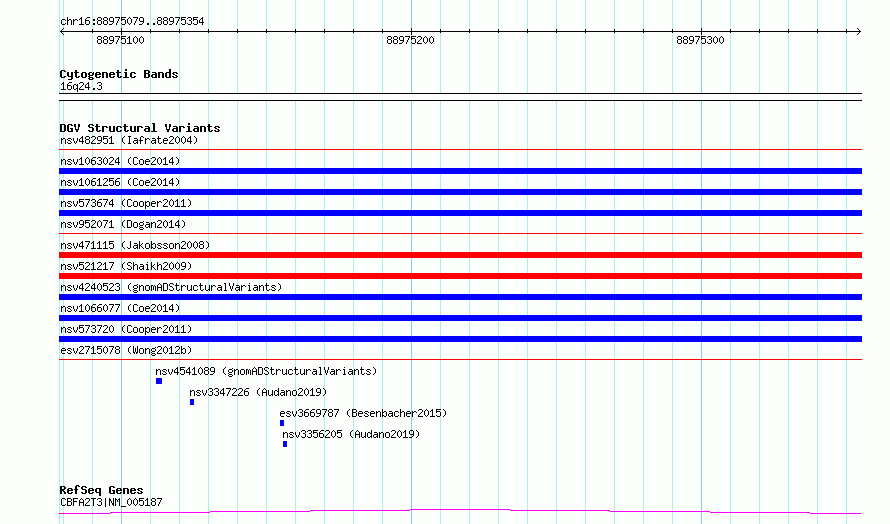Click nsv573674 (Cooper2011) label
Image resolution: width=890 pixels, height=524 pixels.
point(126,203)
